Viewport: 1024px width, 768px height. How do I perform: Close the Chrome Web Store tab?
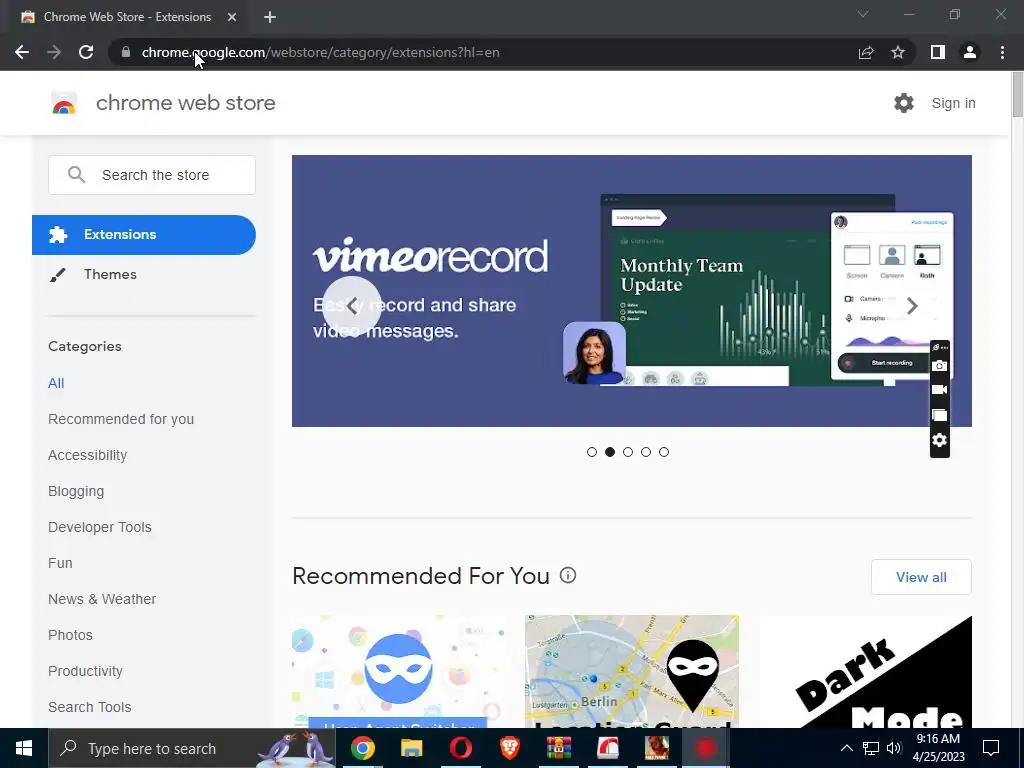tap(232, 17)
